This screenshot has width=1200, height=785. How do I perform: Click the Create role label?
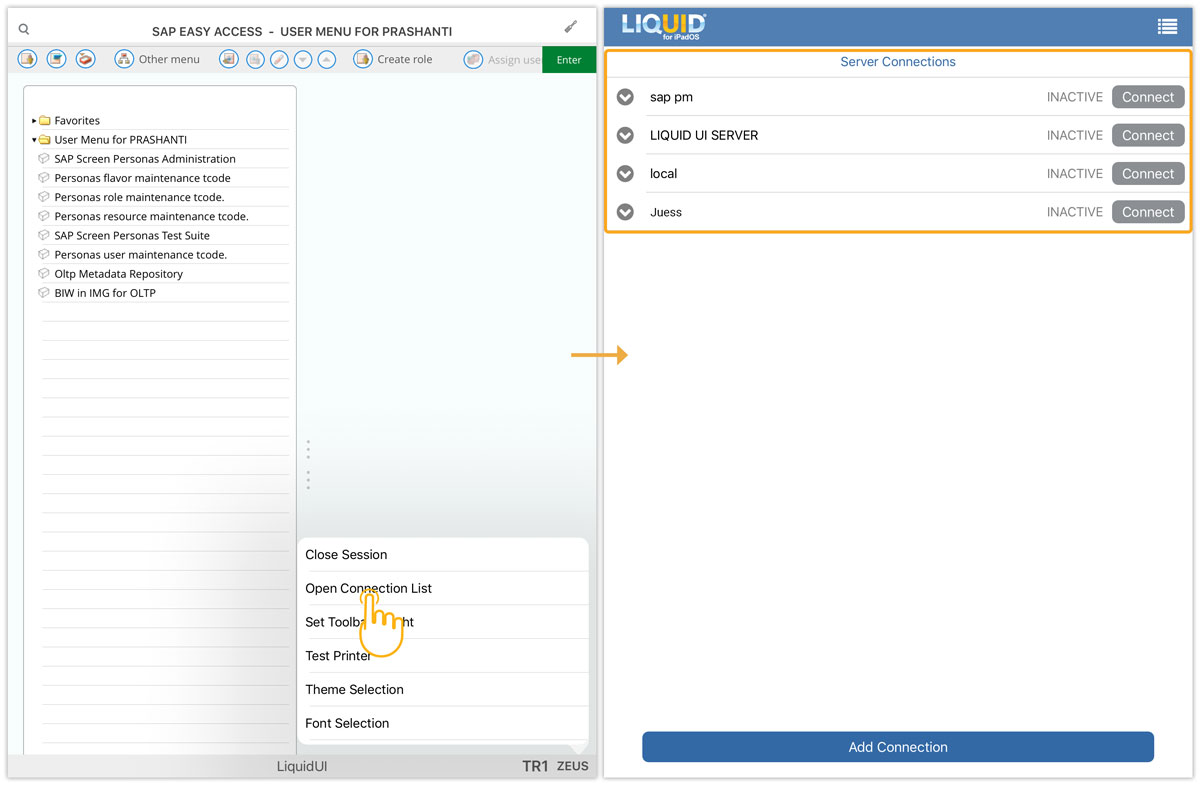[x=405, y=59]
